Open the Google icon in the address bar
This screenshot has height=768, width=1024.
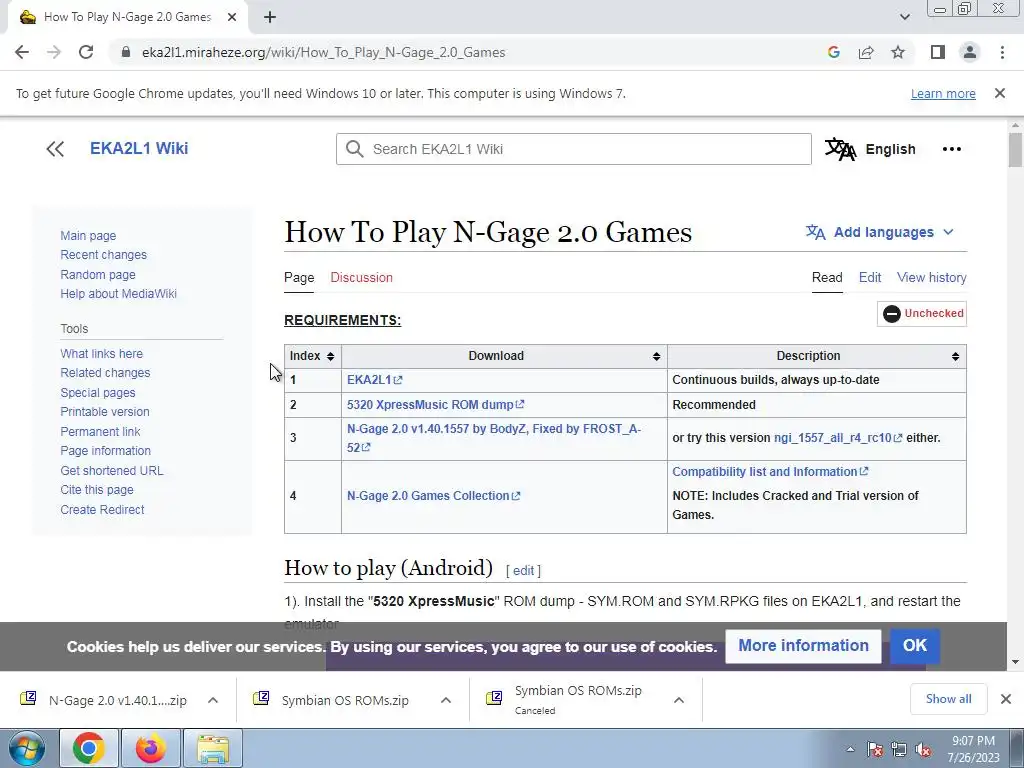pyautogui.click(x=833, y=52)
